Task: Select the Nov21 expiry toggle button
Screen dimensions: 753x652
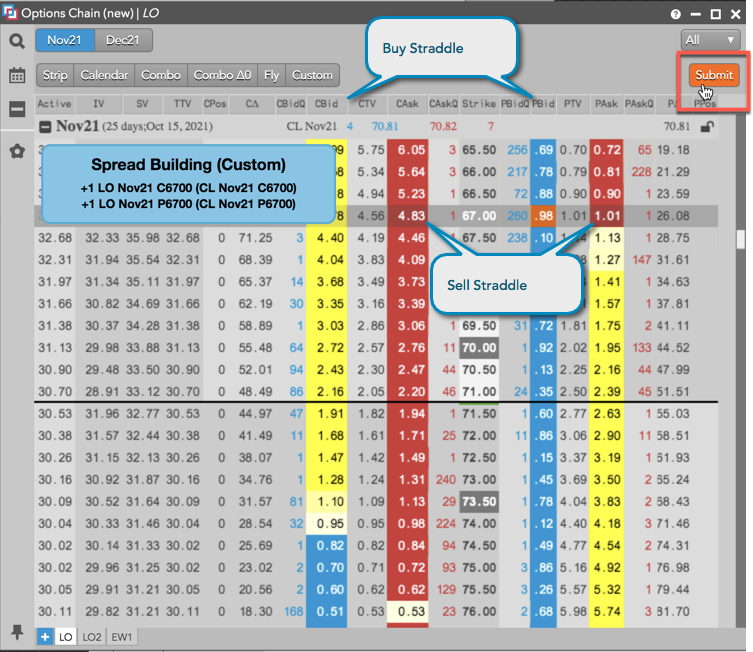Action: coord(65,40)
